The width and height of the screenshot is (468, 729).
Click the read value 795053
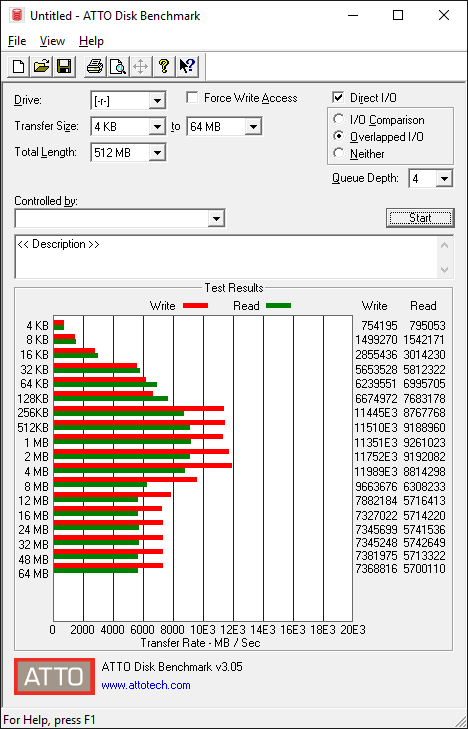point(427,325)
